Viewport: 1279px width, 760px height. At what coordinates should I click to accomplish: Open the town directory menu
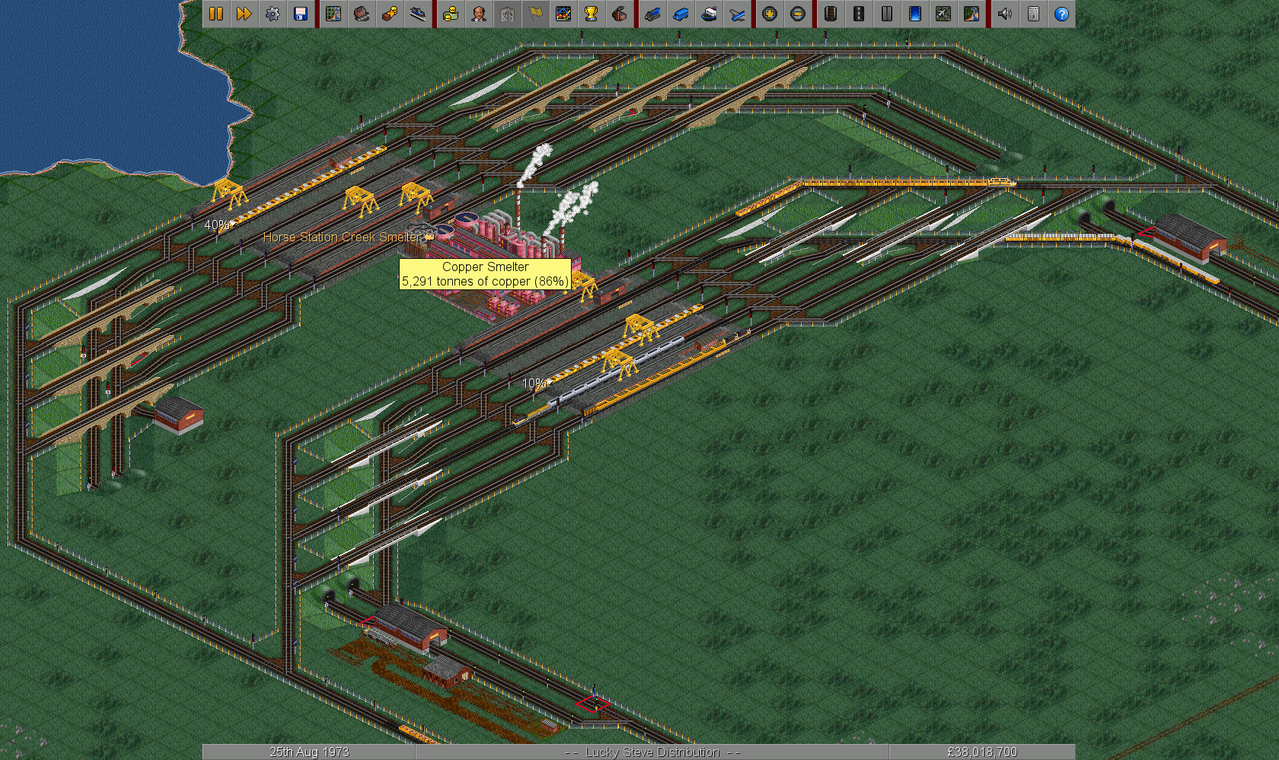point(362,14)
